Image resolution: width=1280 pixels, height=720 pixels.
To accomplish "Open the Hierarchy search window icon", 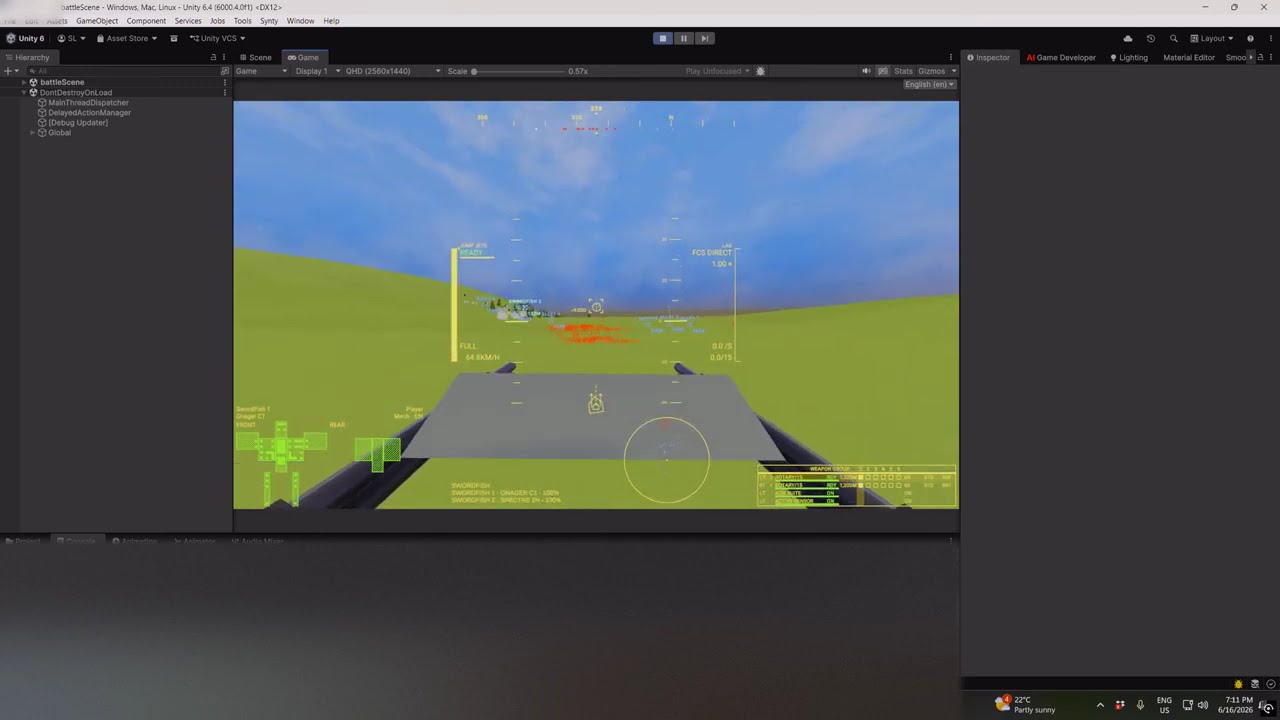I will pos(225,71).
